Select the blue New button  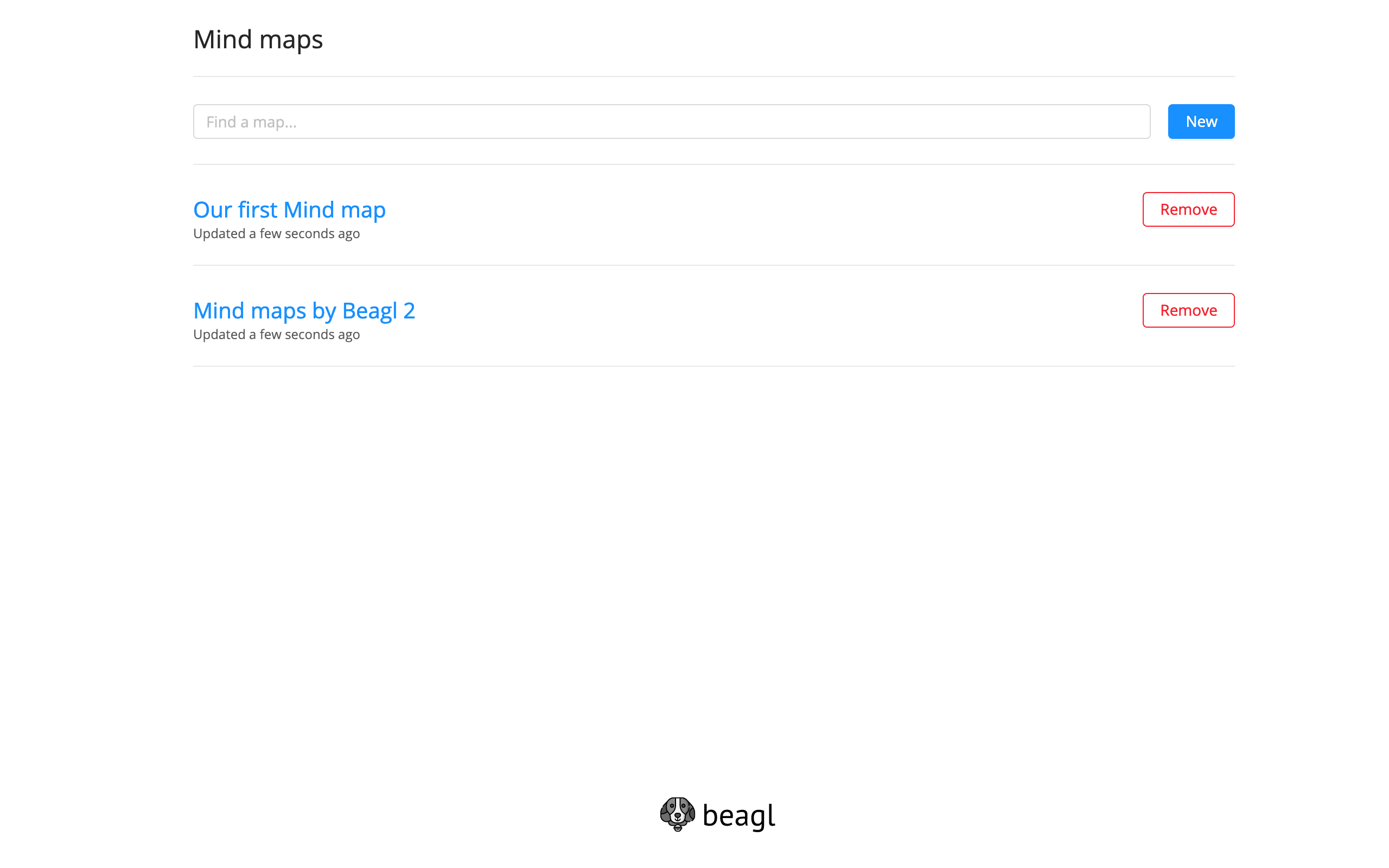(1201, 122)
